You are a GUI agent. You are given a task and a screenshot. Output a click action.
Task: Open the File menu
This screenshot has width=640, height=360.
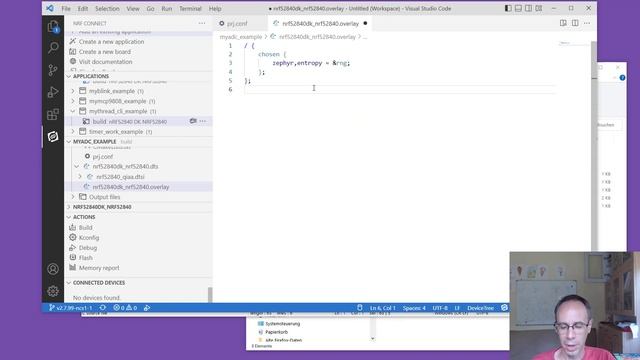pos(66,9)
